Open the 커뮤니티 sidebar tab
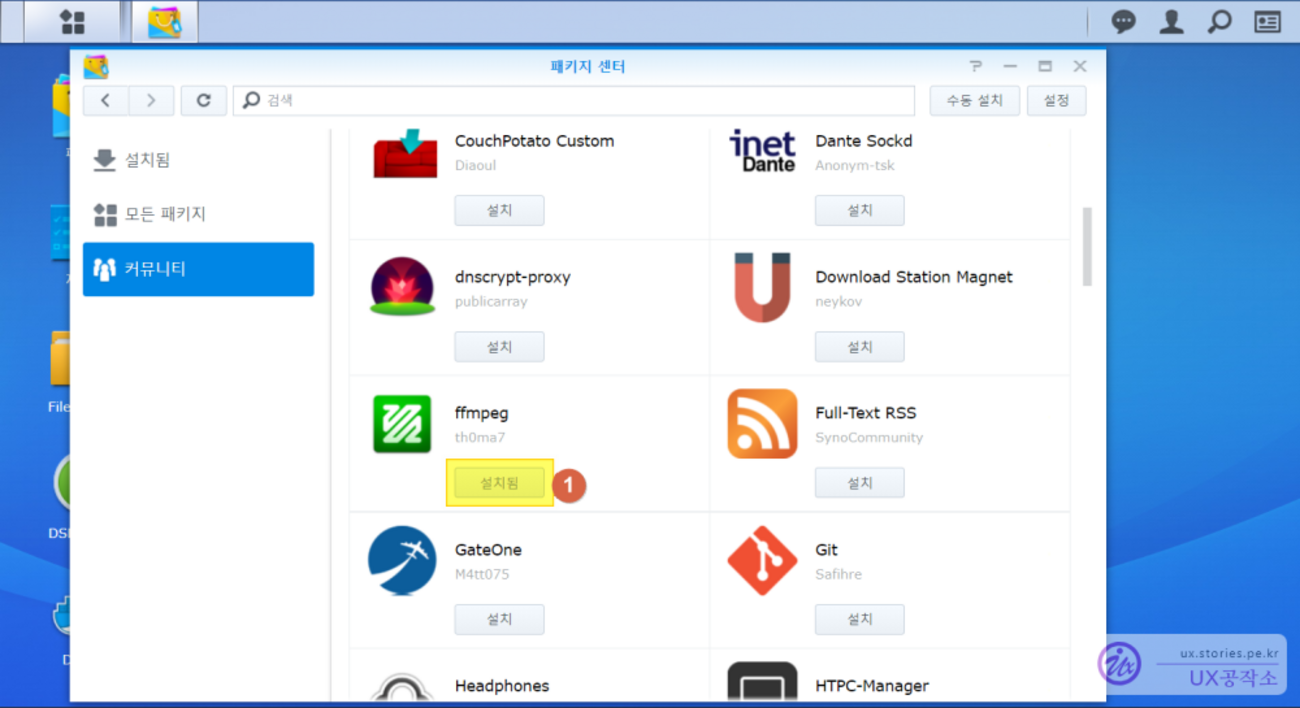1300x708 pixels. 198,269
